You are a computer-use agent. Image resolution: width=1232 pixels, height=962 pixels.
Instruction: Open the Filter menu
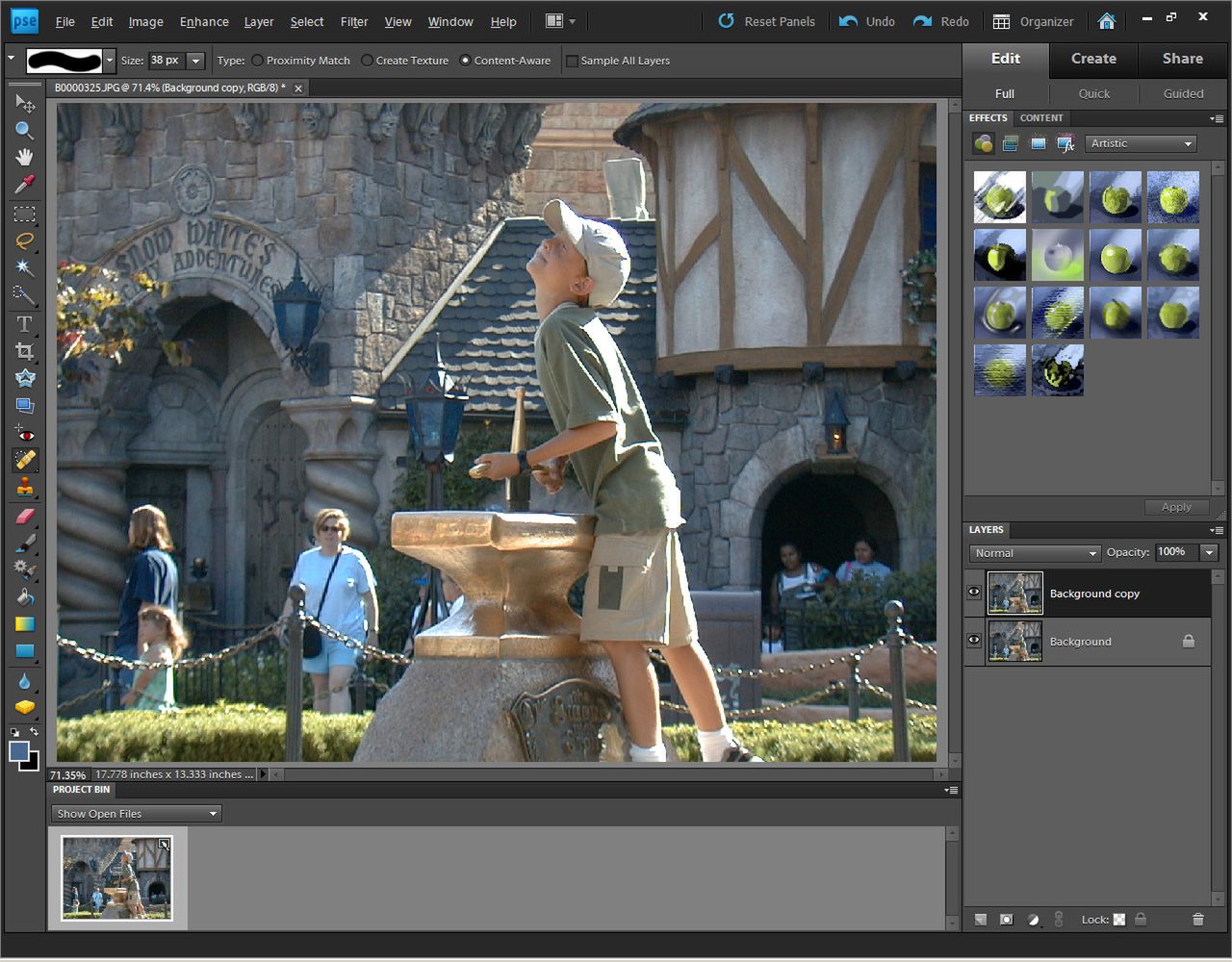pos(354,21)
